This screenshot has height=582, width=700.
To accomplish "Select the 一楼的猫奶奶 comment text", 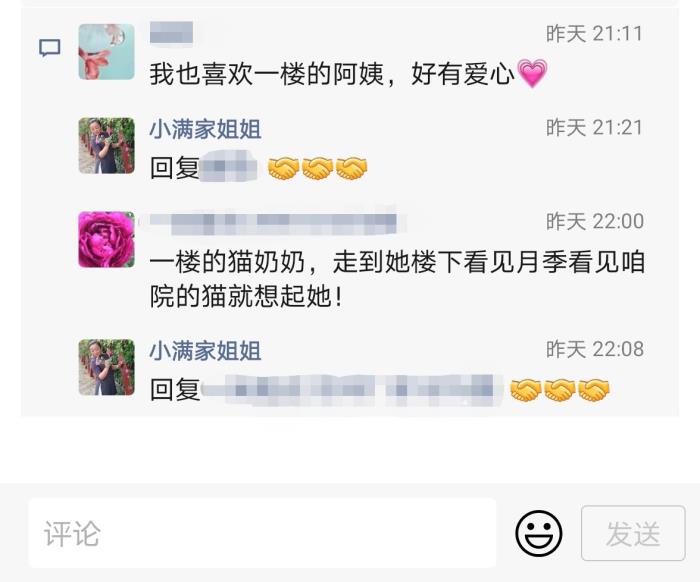I will (x=397, y=279).
